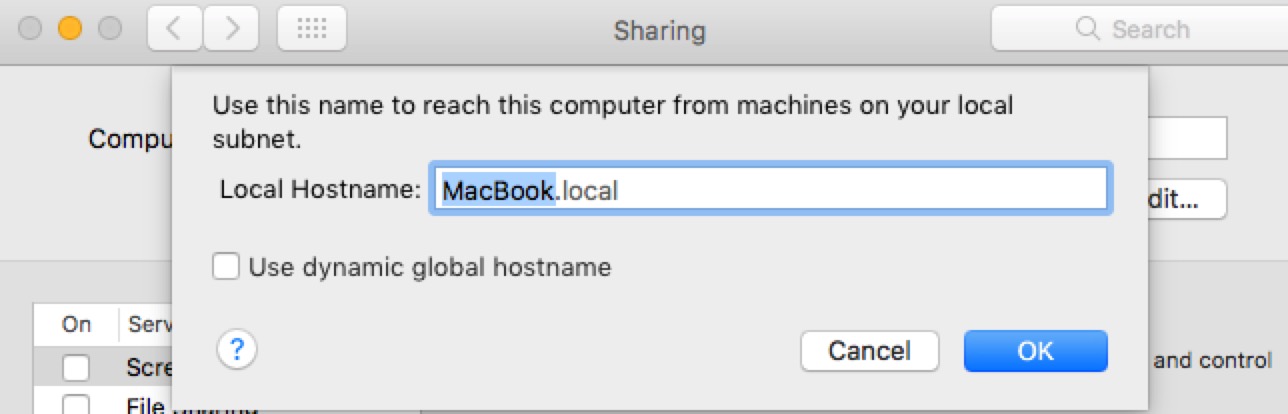Image resolution: width=1288 pixels, height=414 pixels.
Task: Click the On column header
Action: coord(77,324)
